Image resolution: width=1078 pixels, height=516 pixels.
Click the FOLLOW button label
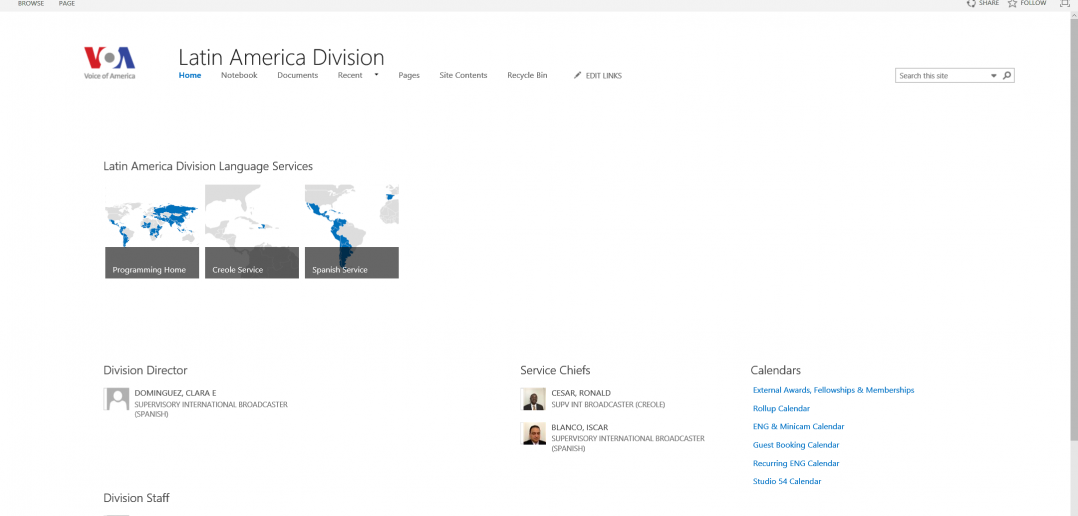[x=1033, y=3]
